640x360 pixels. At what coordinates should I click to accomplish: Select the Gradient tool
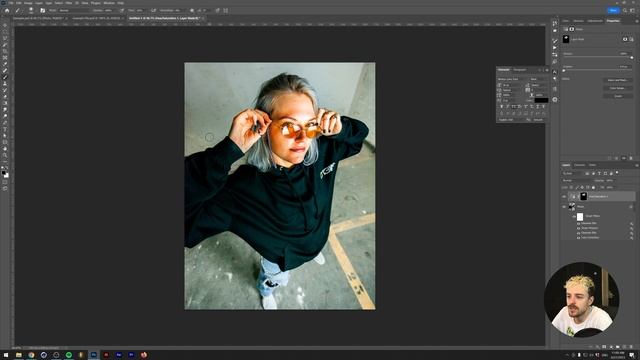click(x=5, y=103)
